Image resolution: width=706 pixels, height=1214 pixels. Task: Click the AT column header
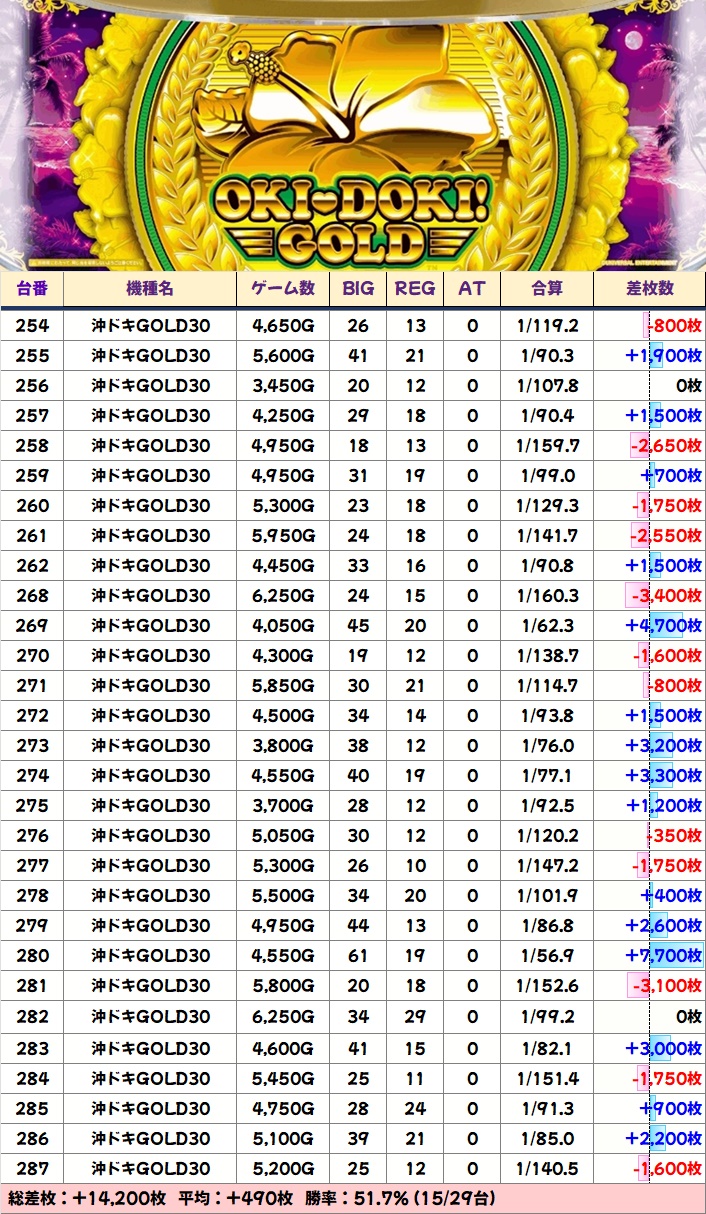[472, 288]
